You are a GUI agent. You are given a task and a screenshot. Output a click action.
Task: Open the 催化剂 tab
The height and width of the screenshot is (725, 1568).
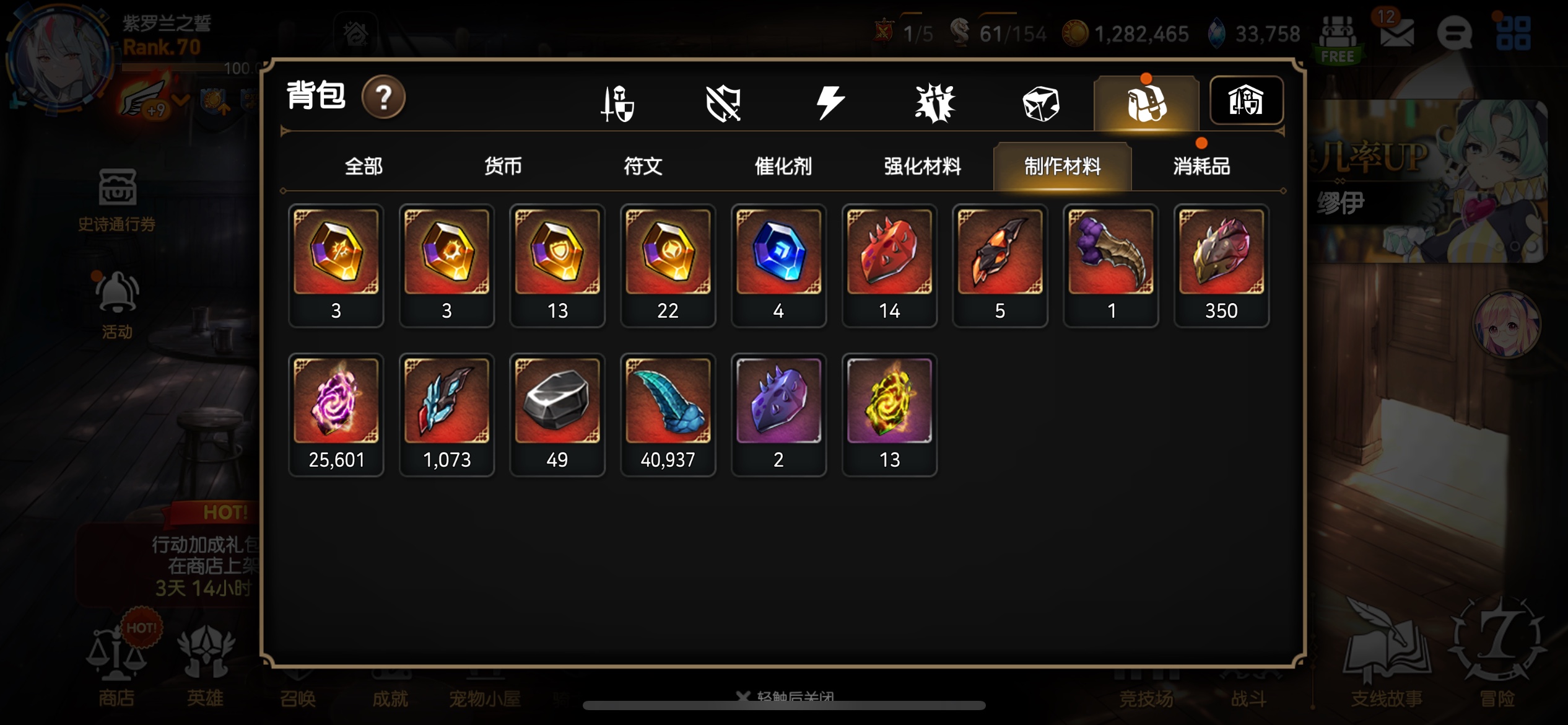point(783,166)
